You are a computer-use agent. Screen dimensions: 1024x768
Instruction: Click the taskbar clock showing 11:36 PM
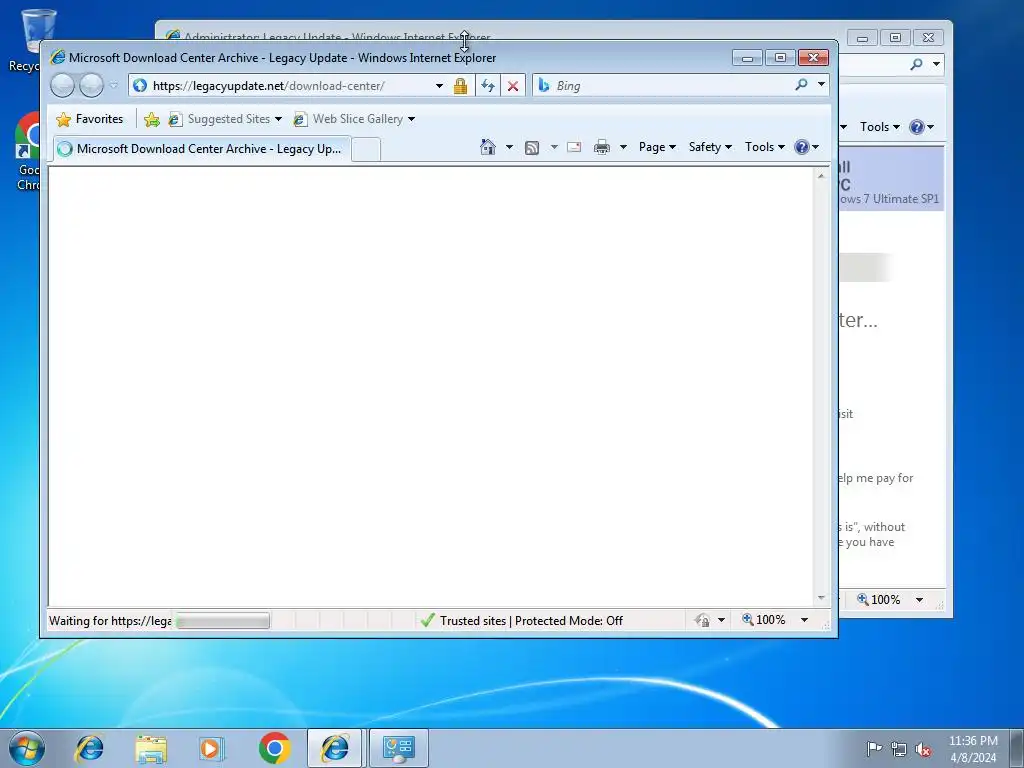(x=973, y=749)
